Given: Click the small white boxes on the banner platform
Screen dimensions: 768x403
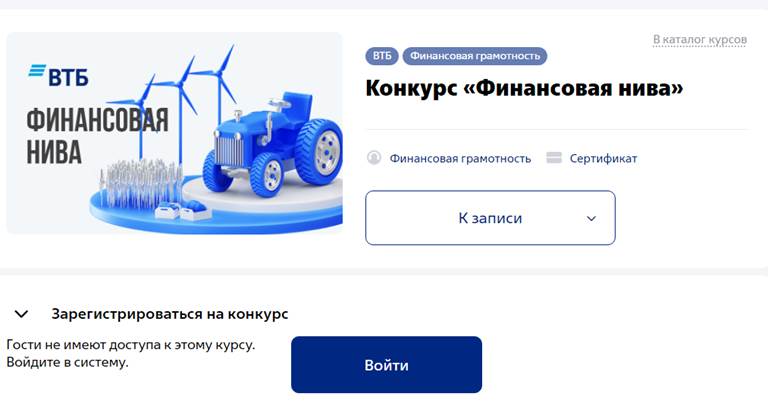Looking at the screenshot, I should pos(183,209).
